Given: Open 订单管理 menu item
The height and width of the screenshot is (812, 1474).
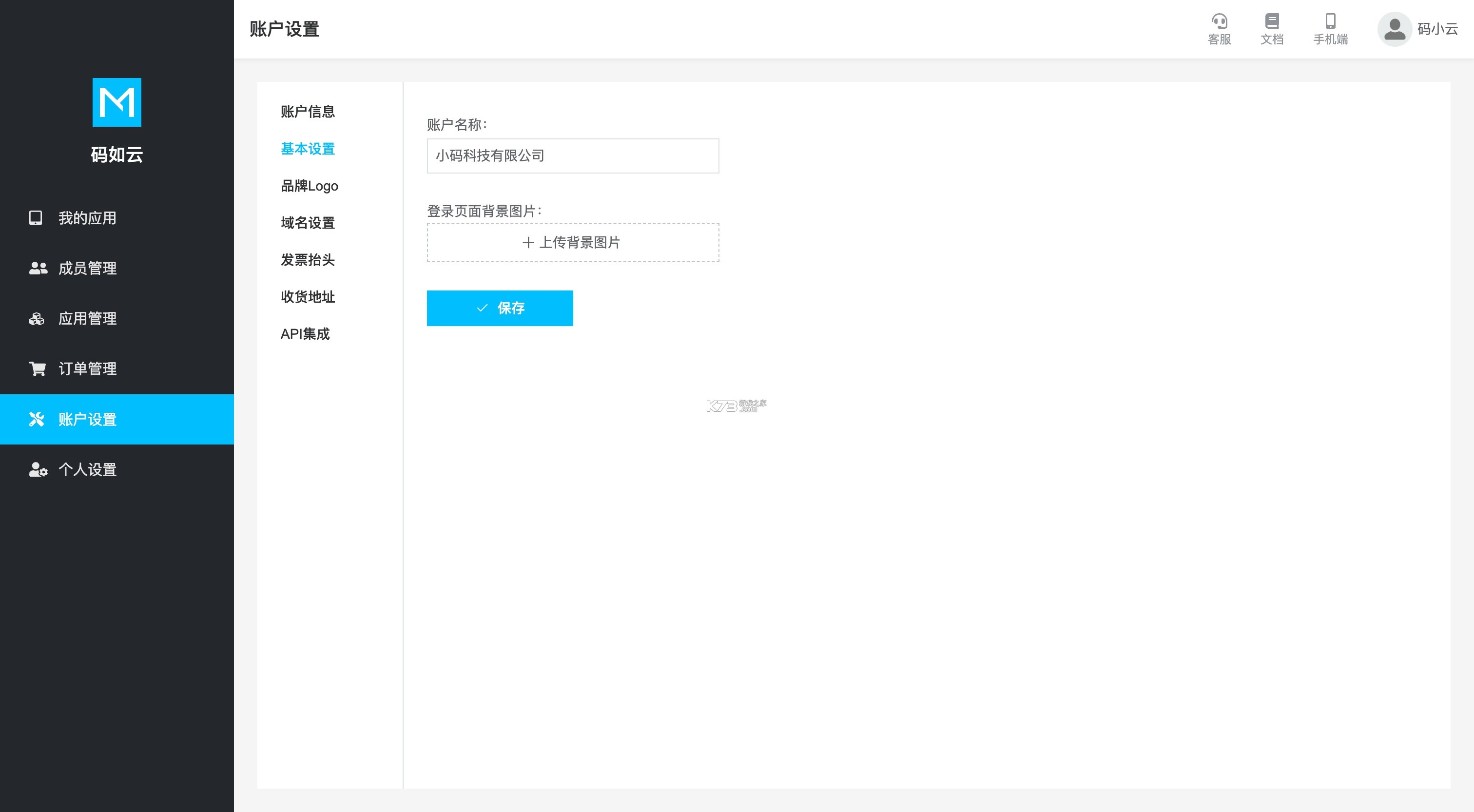Looking at the screenshot, I should (116, 369).
